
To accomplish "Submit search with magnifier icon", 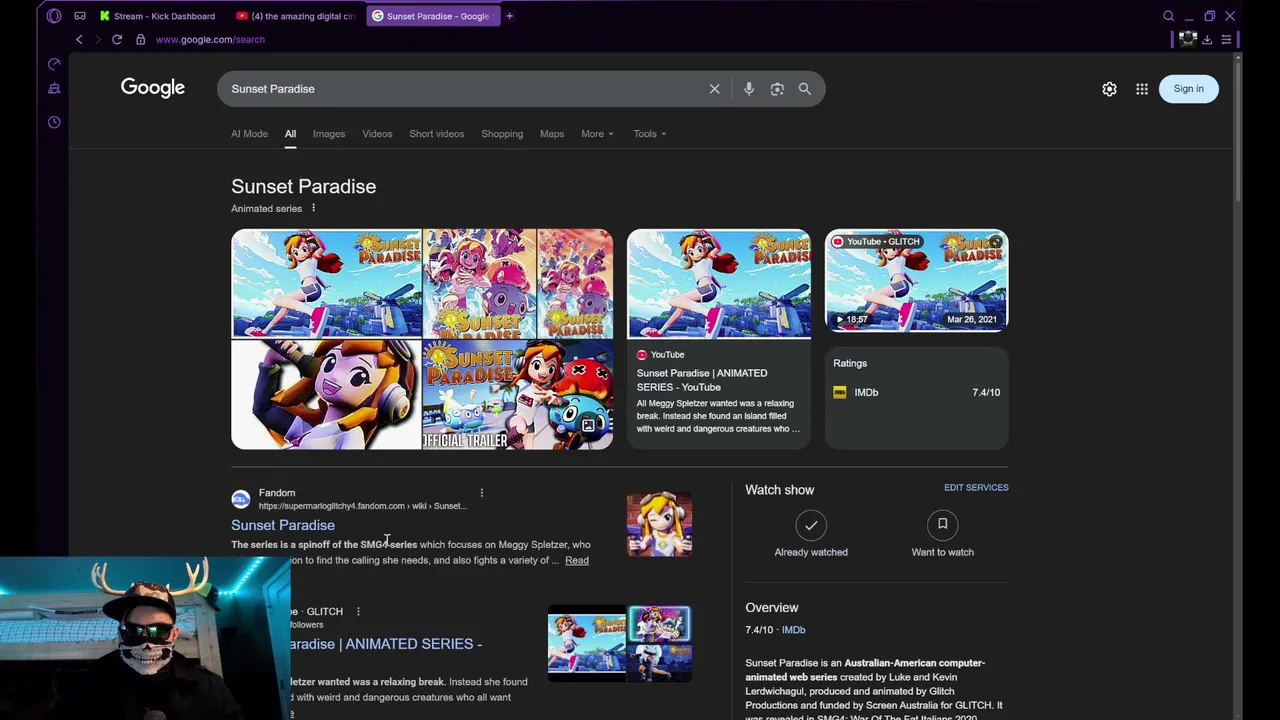I will (804, 89).
